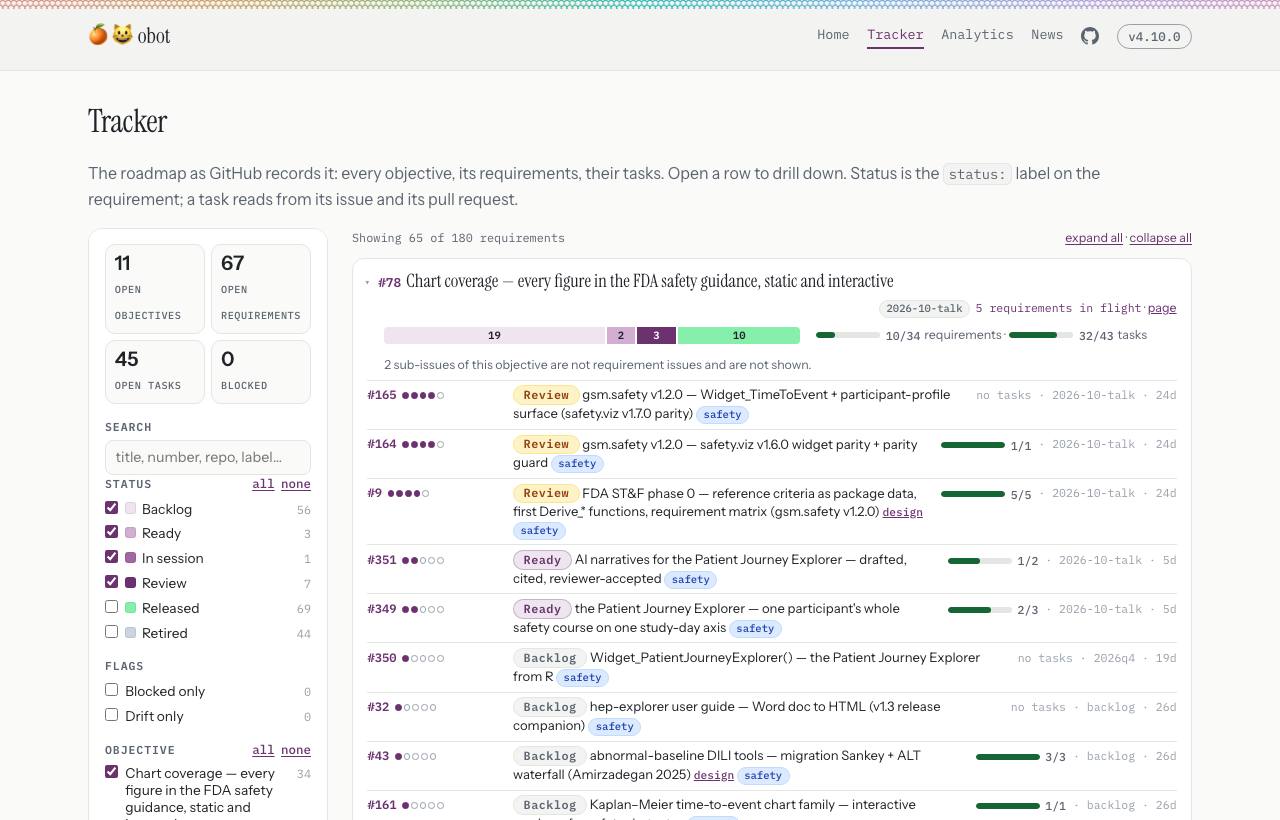Click the Backlog segment of progress bar
Image resolution: width=1280 pixels, height=820 pixels.
pyautogui.click(x=494, y=336)
